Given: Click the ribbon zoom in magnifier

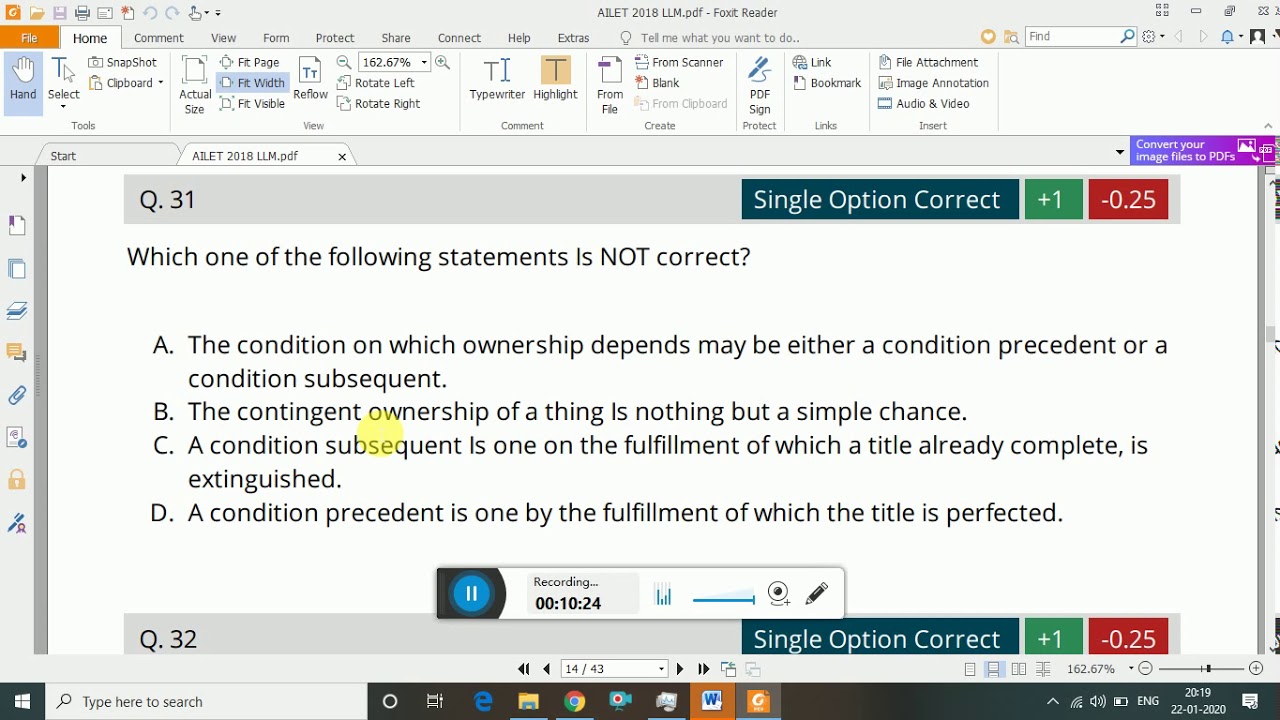Looking at the screenshot, I should tap(442, 62).
